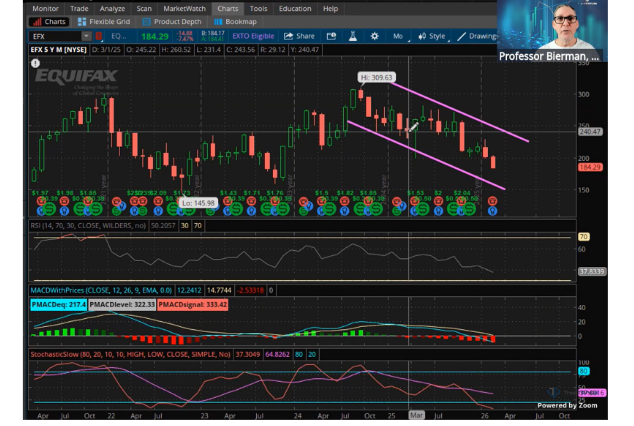
Task: Click the cyan 80 stochastic axis label
Action: coord(583,371)
